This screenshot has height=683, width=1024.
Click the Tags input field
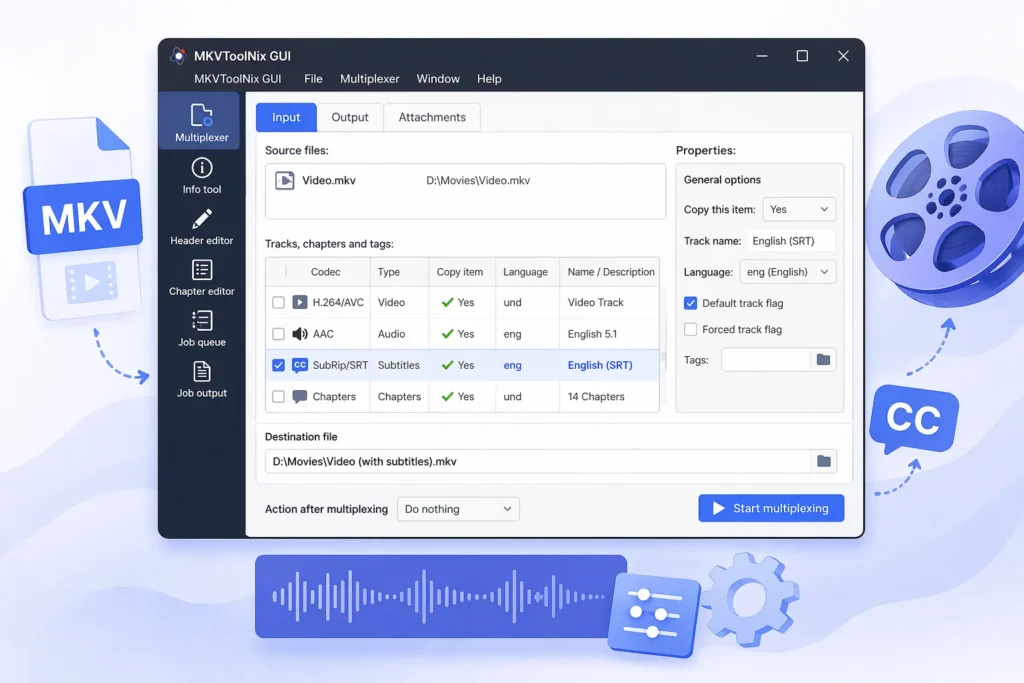tap(766, 360)
